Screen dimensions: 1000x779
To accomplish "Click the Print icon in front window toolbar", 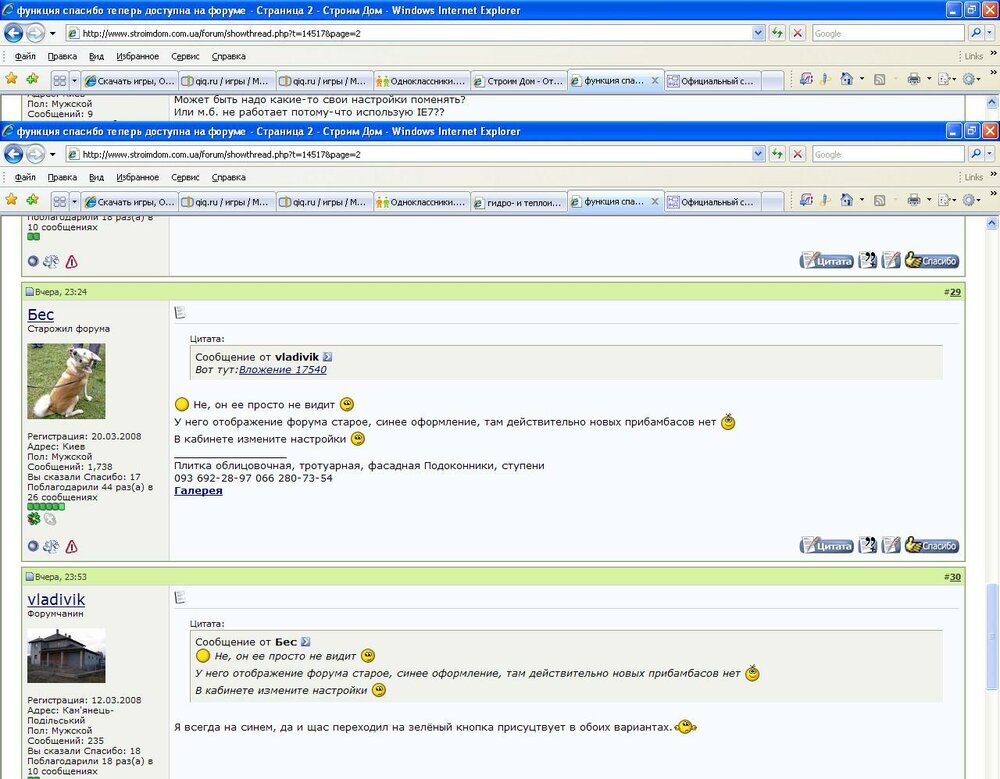I will (914, 200).
